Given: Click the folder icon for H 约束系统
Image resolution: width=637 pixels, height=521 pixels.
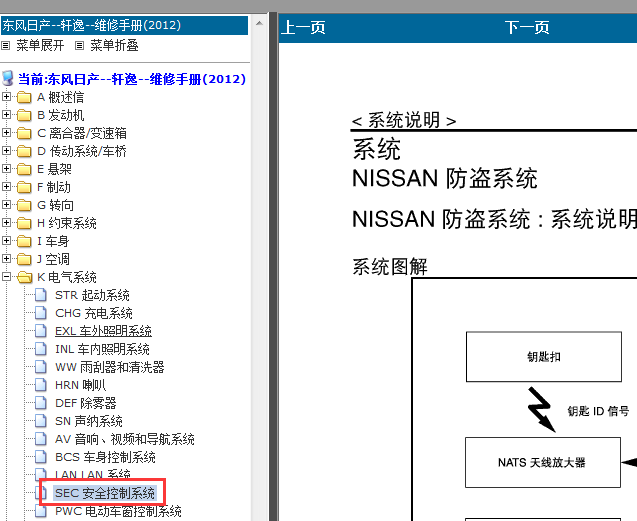Looking at the screenshot, I should click(24, 223).
